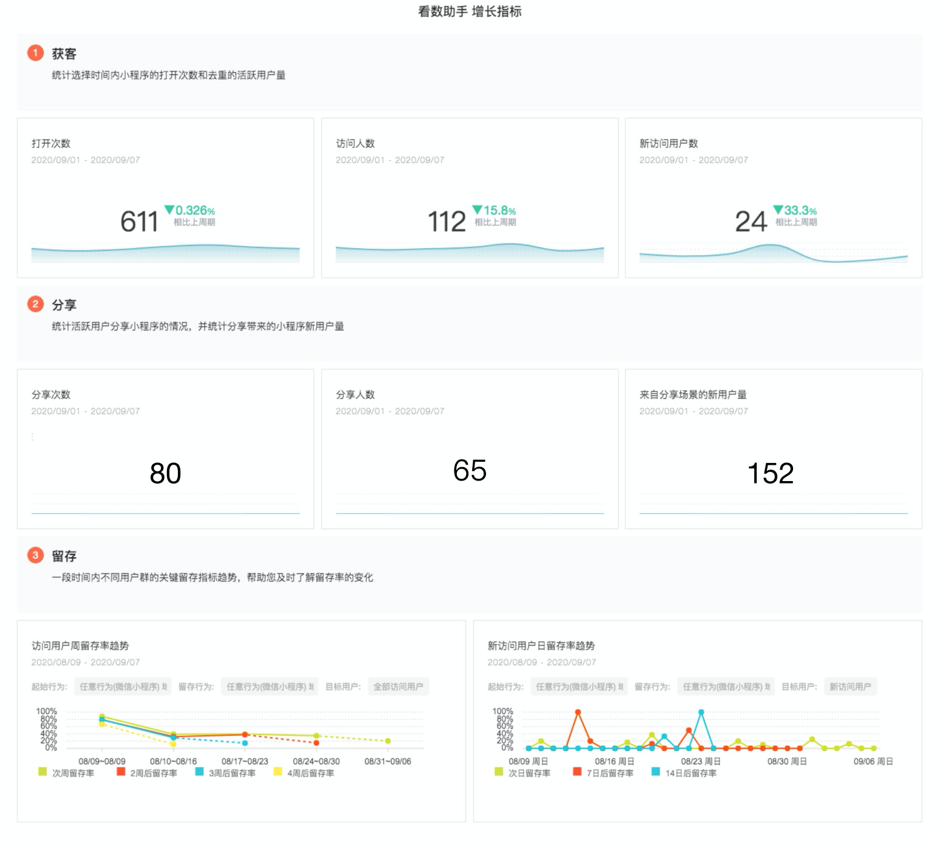Click the orange number 1 获客 badge
Image resolution: width=939 pixels, height=841 pixels.
(35, 53)
